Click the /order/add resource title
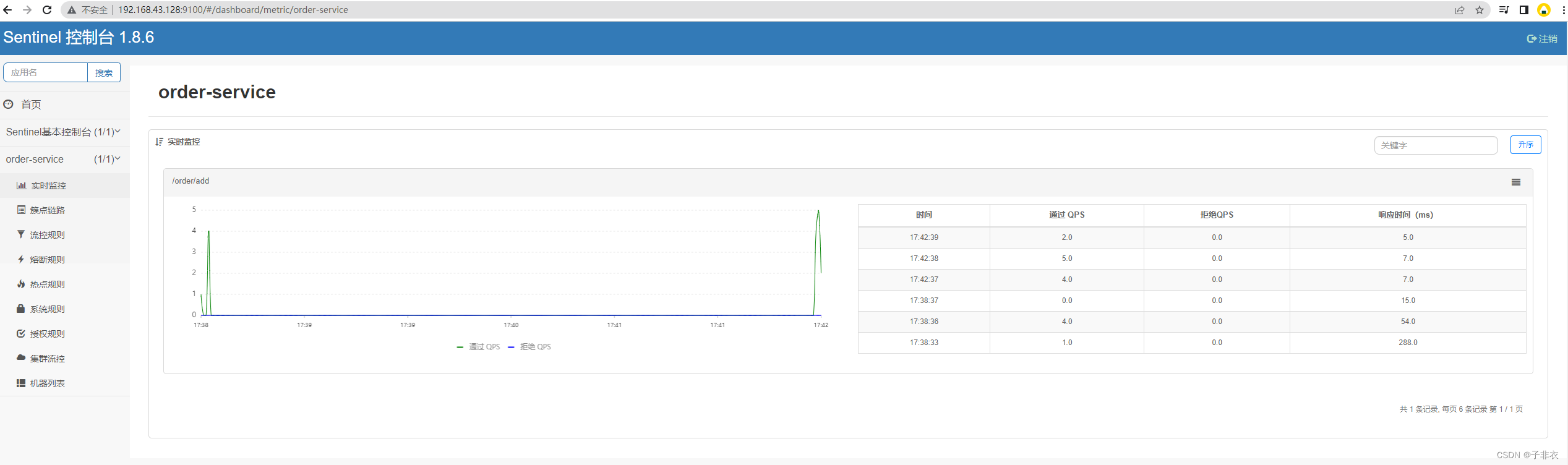Screen dimensions: 1568x465 (x=191, y=181)
